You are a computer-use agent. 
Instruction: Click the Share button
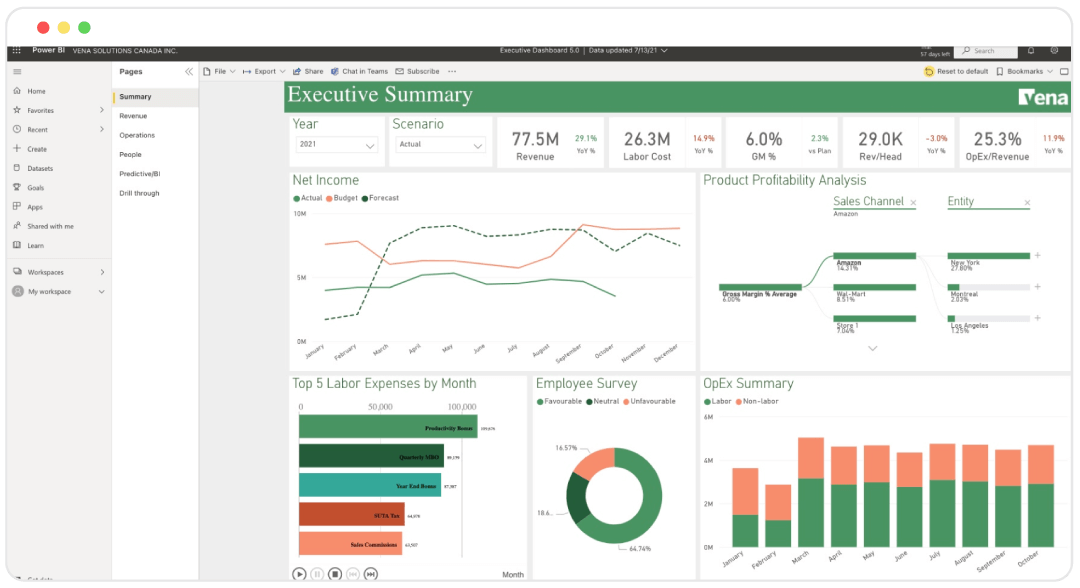pos(309,71)
